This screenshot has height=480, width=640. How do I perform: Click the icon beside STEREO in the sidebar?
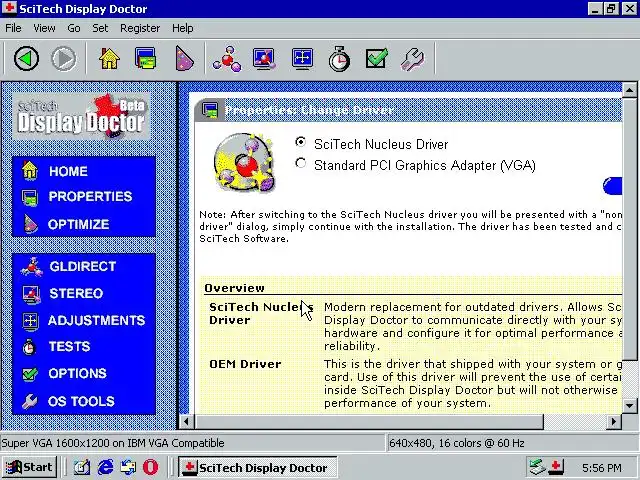31,294
